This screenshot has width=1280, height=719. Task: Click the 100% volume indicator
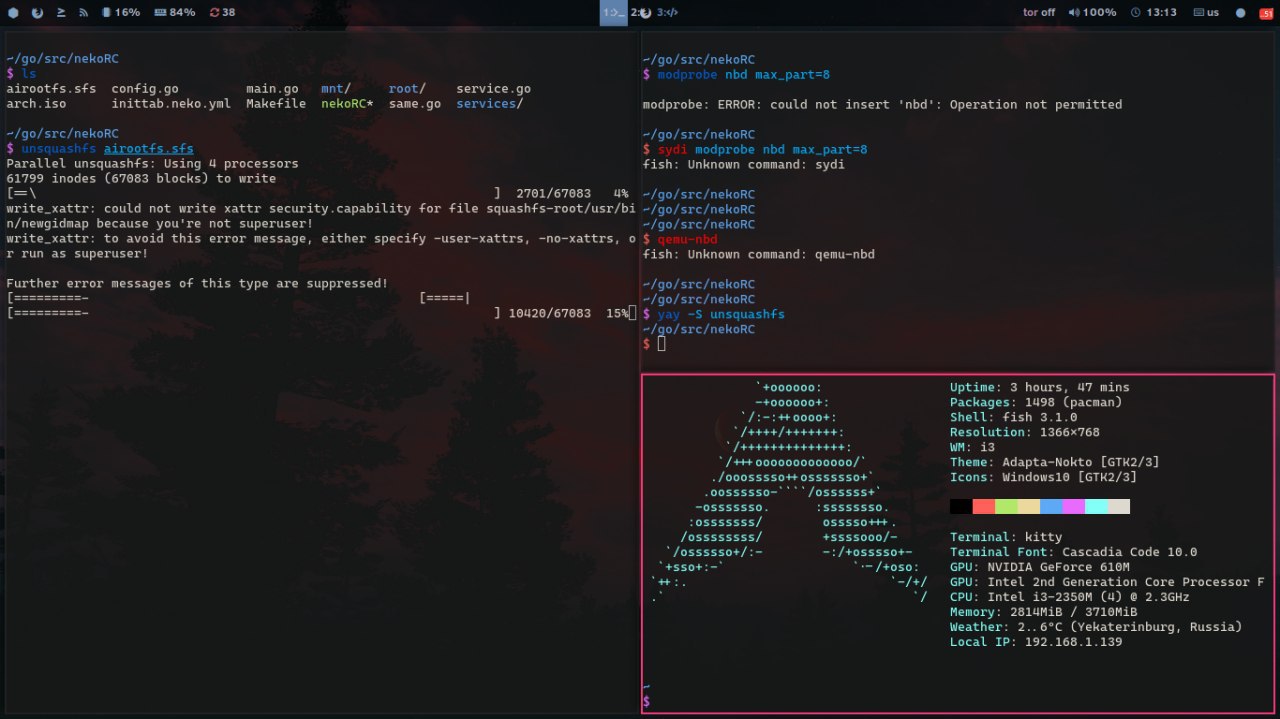click(1092, 13)
